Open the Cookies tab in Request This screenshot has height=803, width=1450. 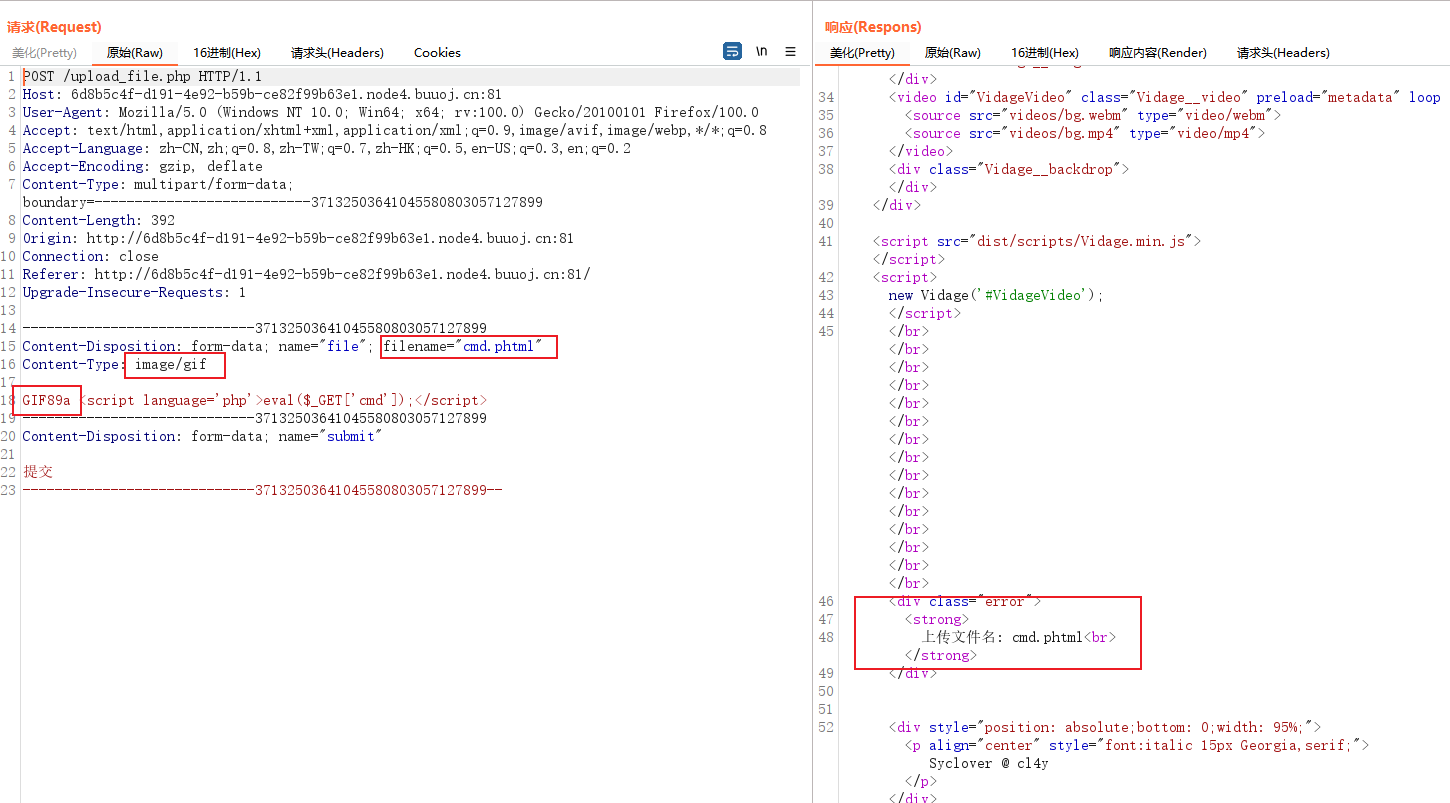(x=437, y=53)
